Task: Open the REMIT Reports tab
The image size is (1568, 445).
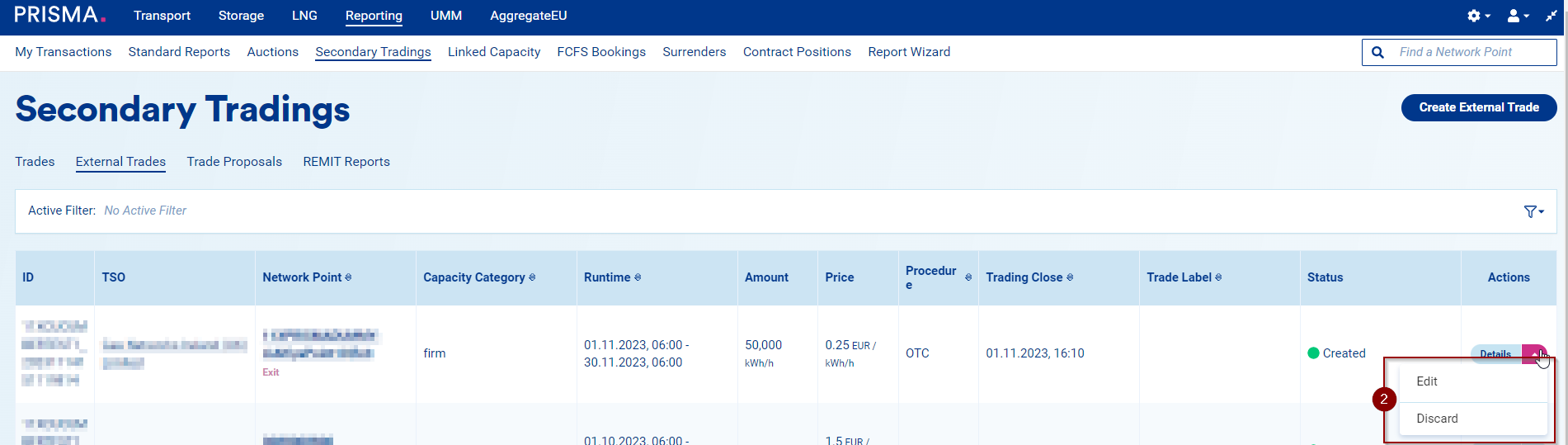Action: point(346,162)
